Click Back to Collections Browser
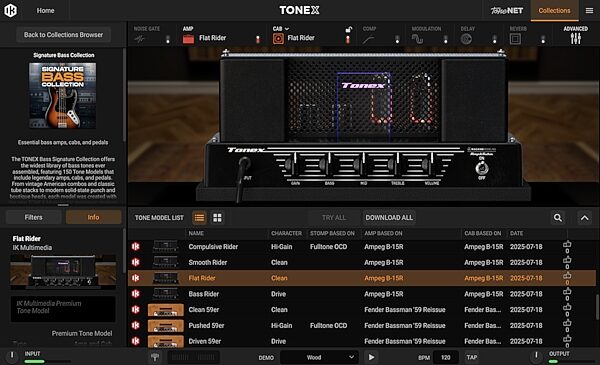This screenshot has width=600, height=365. point(64,35)
